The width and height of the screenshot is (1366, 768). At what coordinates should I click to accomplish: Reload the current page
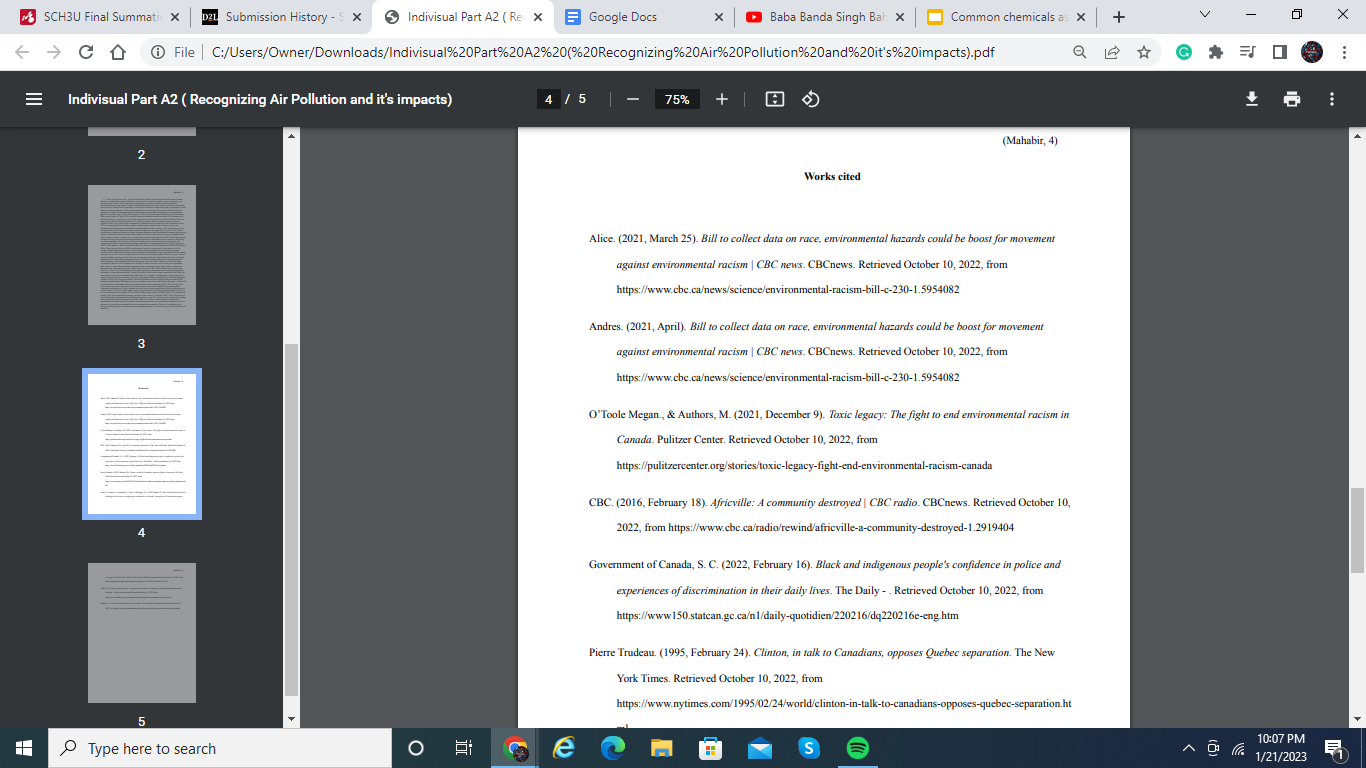pyautogui.click(x=86, y=52)
